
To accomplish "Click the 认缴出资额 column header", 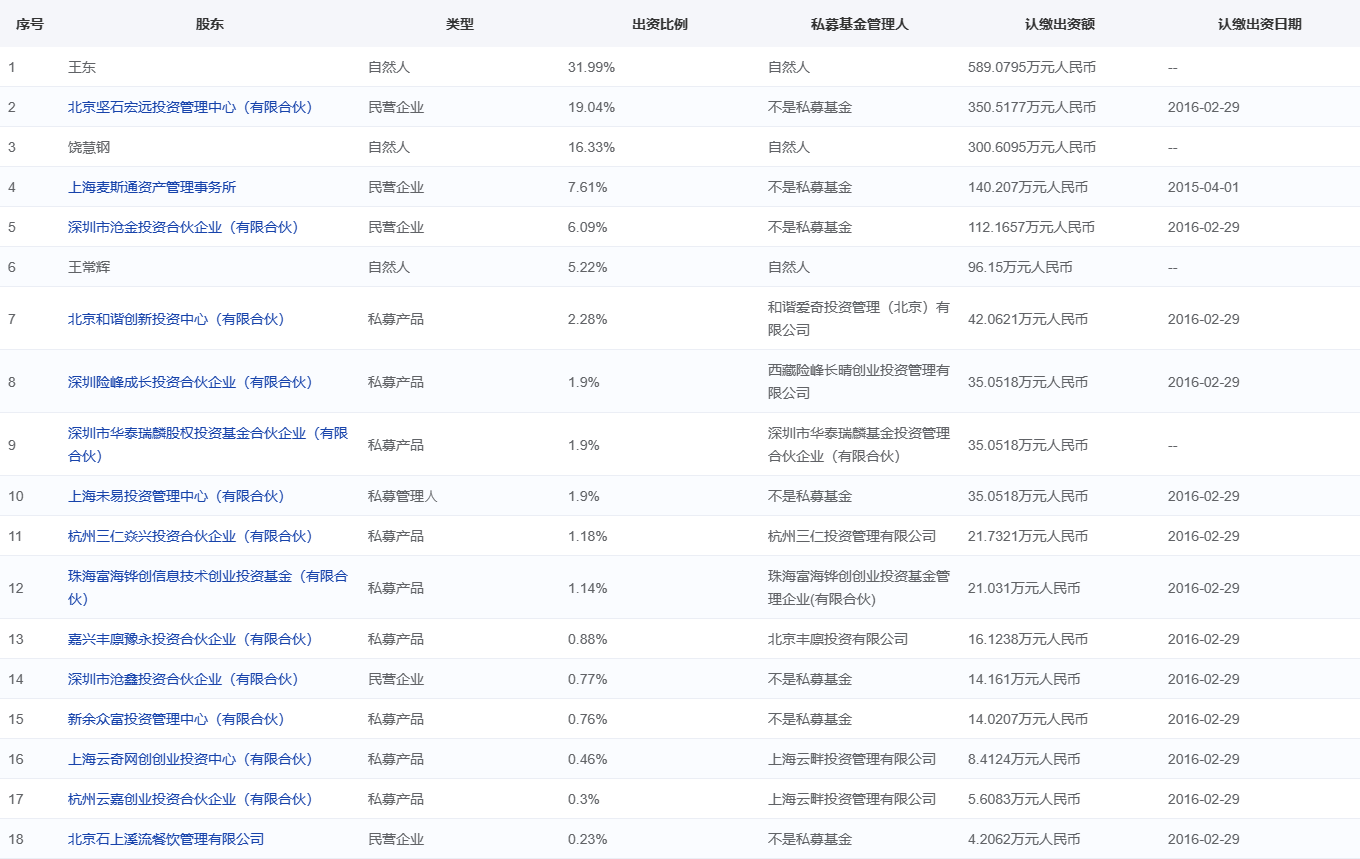I will tap(1060, 24).
